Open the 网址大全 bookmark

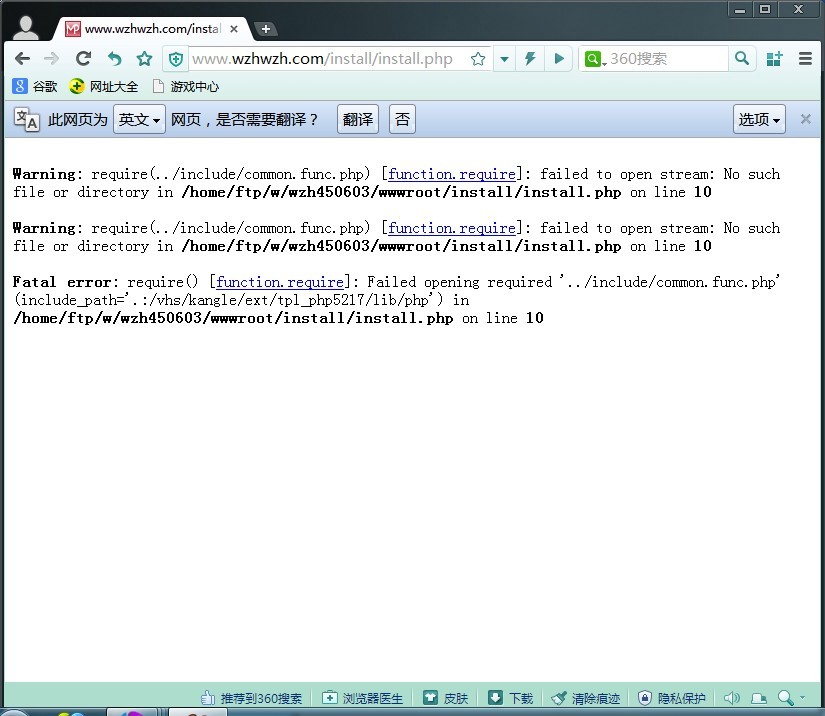104,87
